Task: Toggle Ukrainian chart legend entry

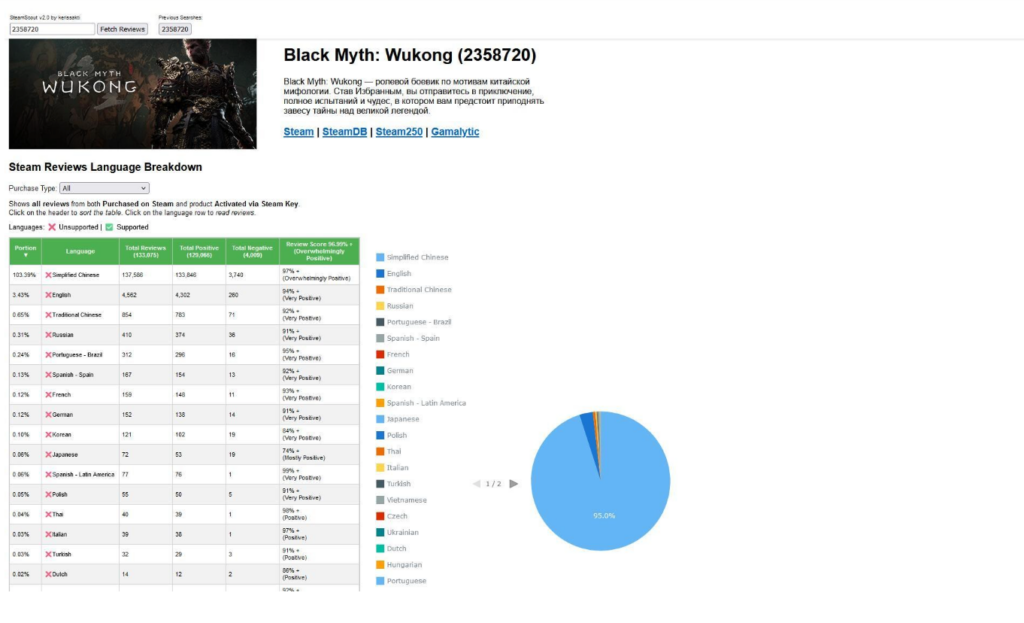Action: coord(398,532)
